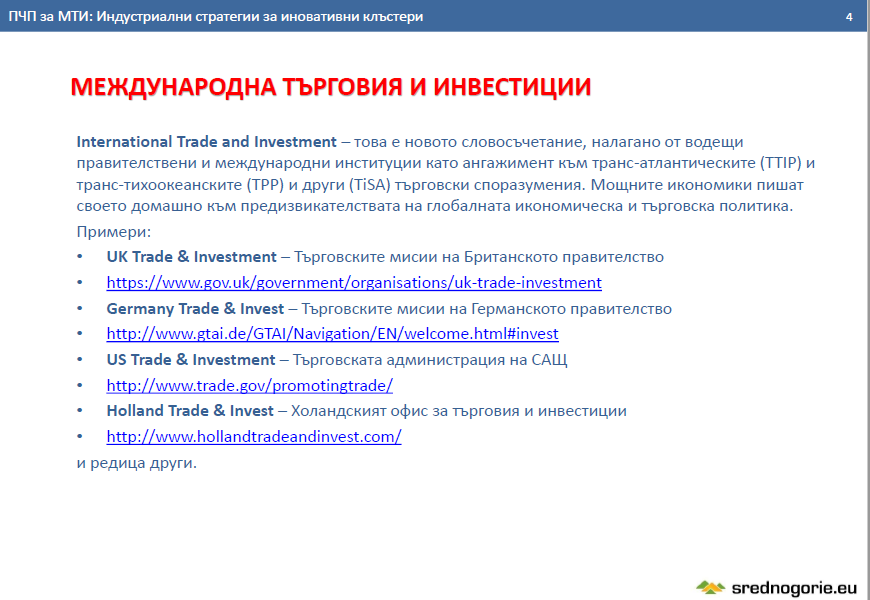Click text Холандският офис за търговия и инвестиции
870x600 pixels.
coord(459,411)
